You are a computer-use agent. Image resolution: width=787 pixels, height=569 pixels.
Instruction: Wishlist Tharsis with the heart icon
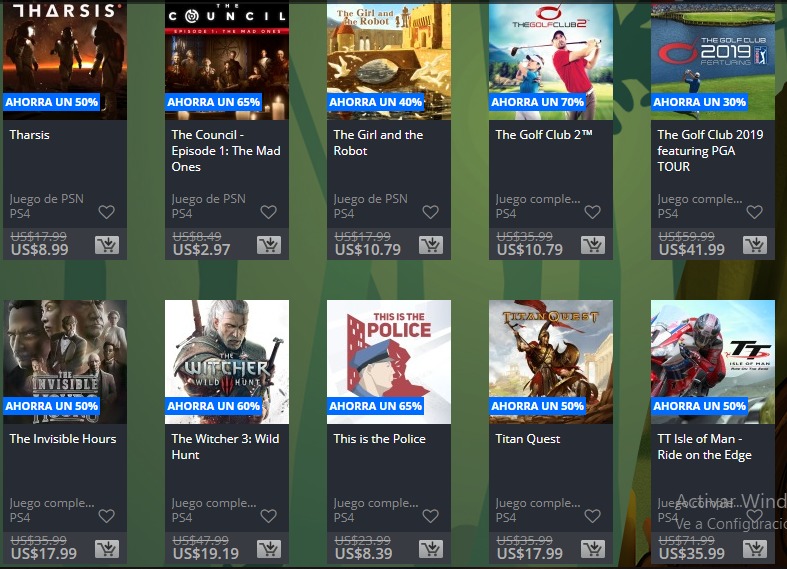tap(107, 212)
